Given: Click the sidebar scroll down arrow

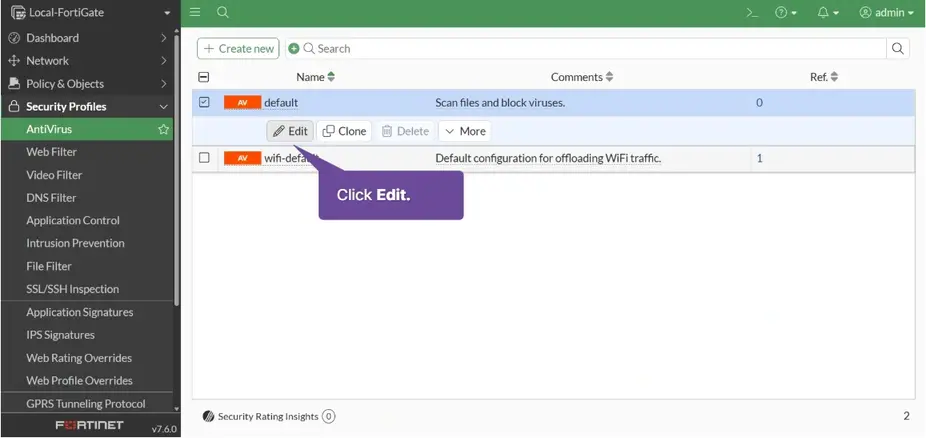Looking at the screenshot, I should pos(177,408).
